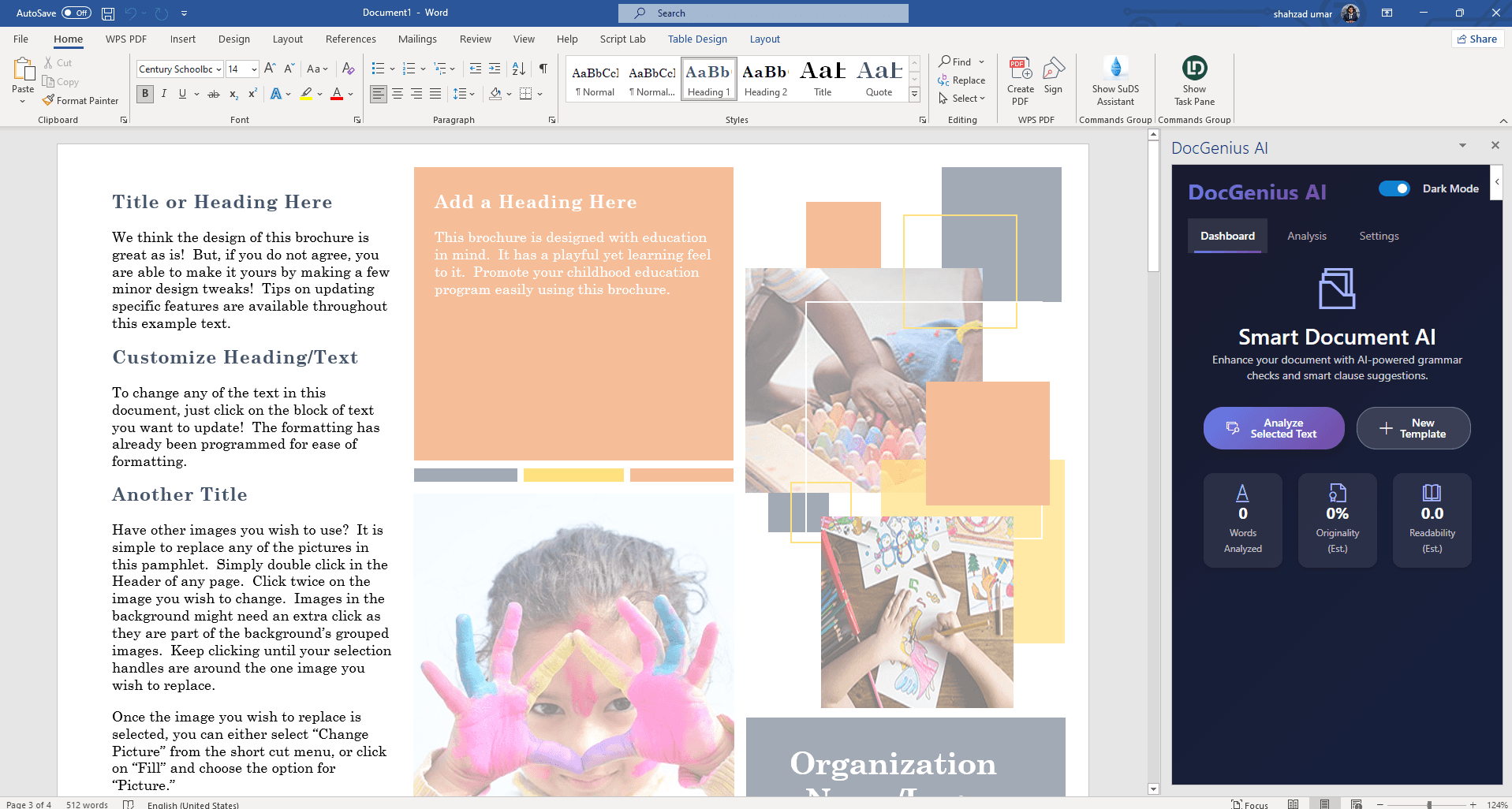The image size is (1512, 809).
Task: Click Clear All Formatting icon
Action: pos(348,69)
